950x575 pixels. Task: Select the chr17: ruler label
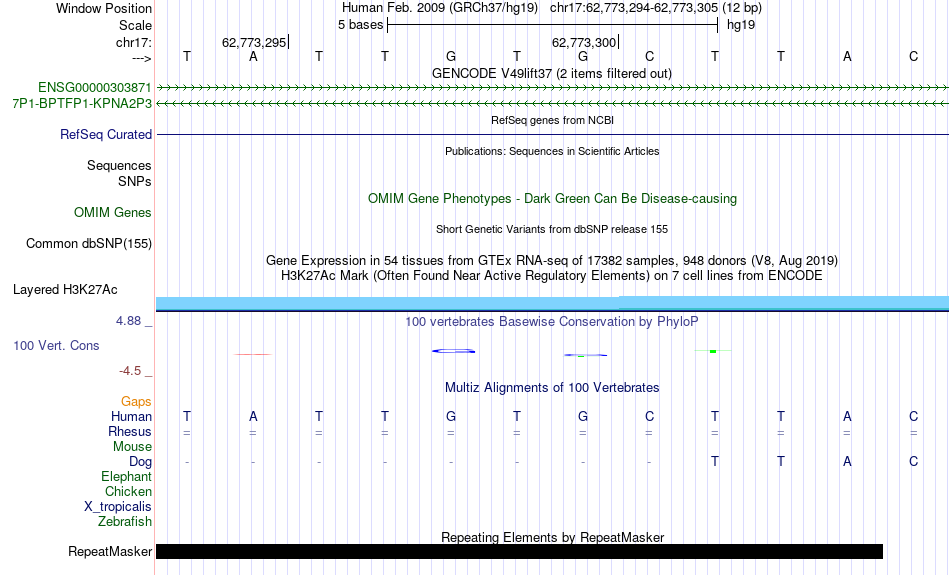133,42
